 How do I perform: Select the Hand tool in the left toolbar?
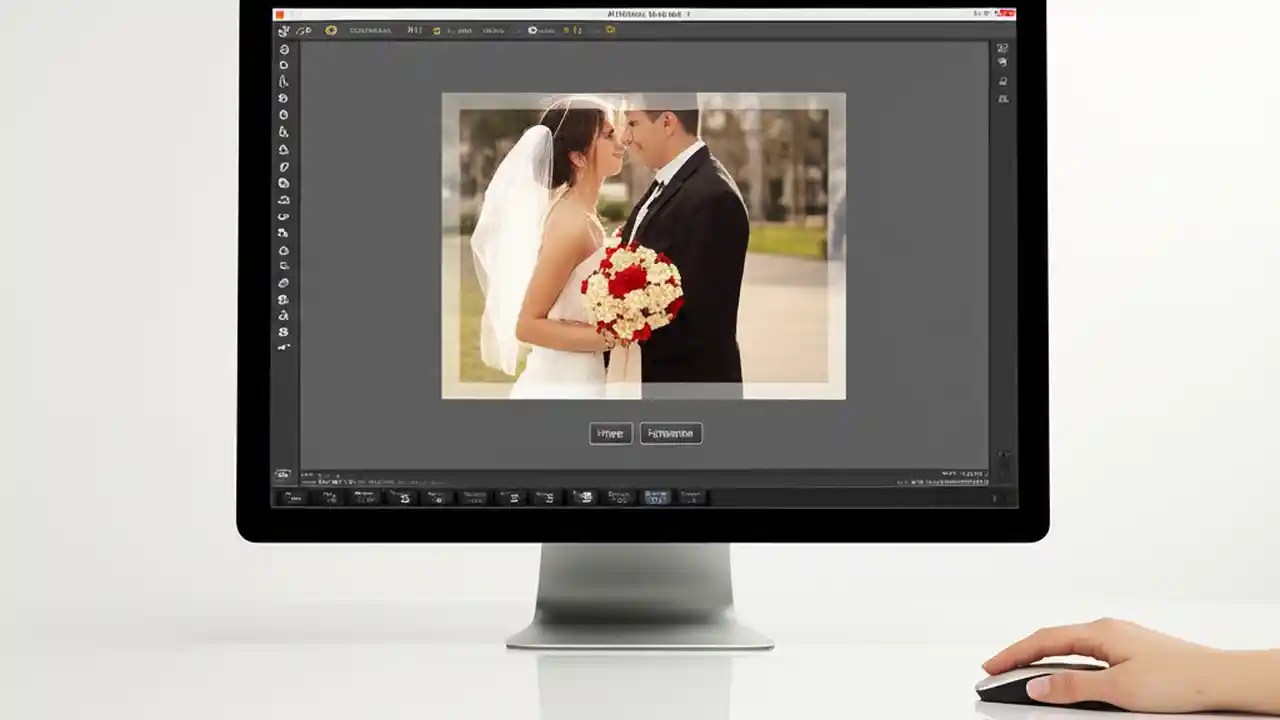(284, 330)
